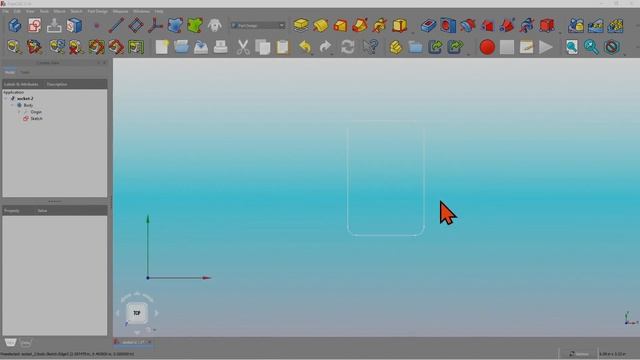Open the Macro menu
640x360 pixels.
click(59, 11)
